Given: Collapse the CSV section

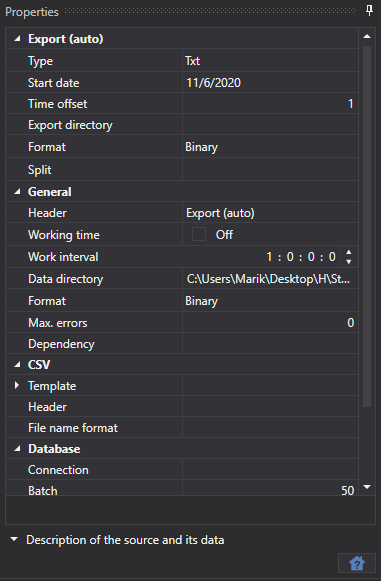Looking at the screenshot, I should click(17, 365).
